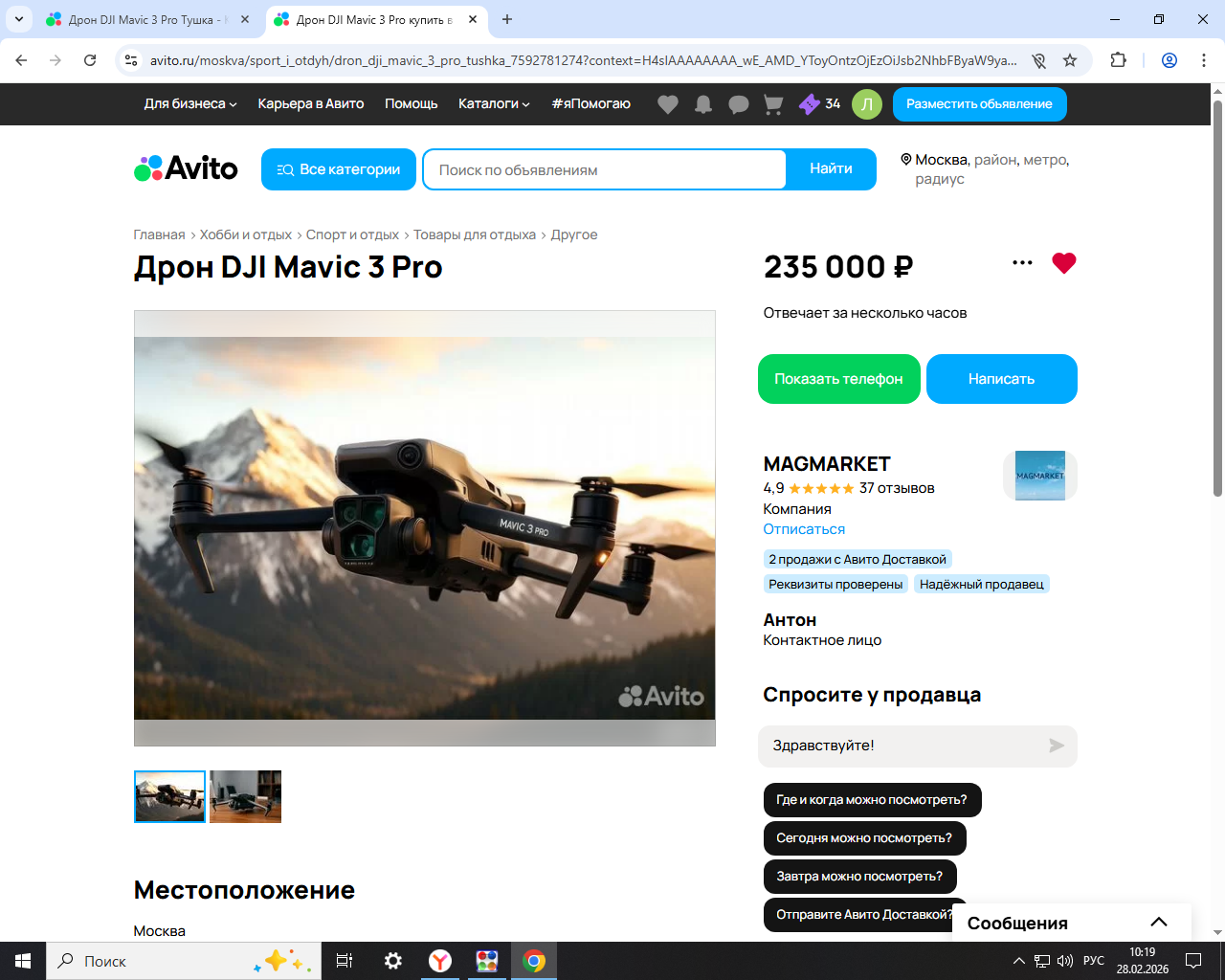Screen dimensions: 1225x980
Task: Click 'Написать' button
Action: [x=1002, y=379]
